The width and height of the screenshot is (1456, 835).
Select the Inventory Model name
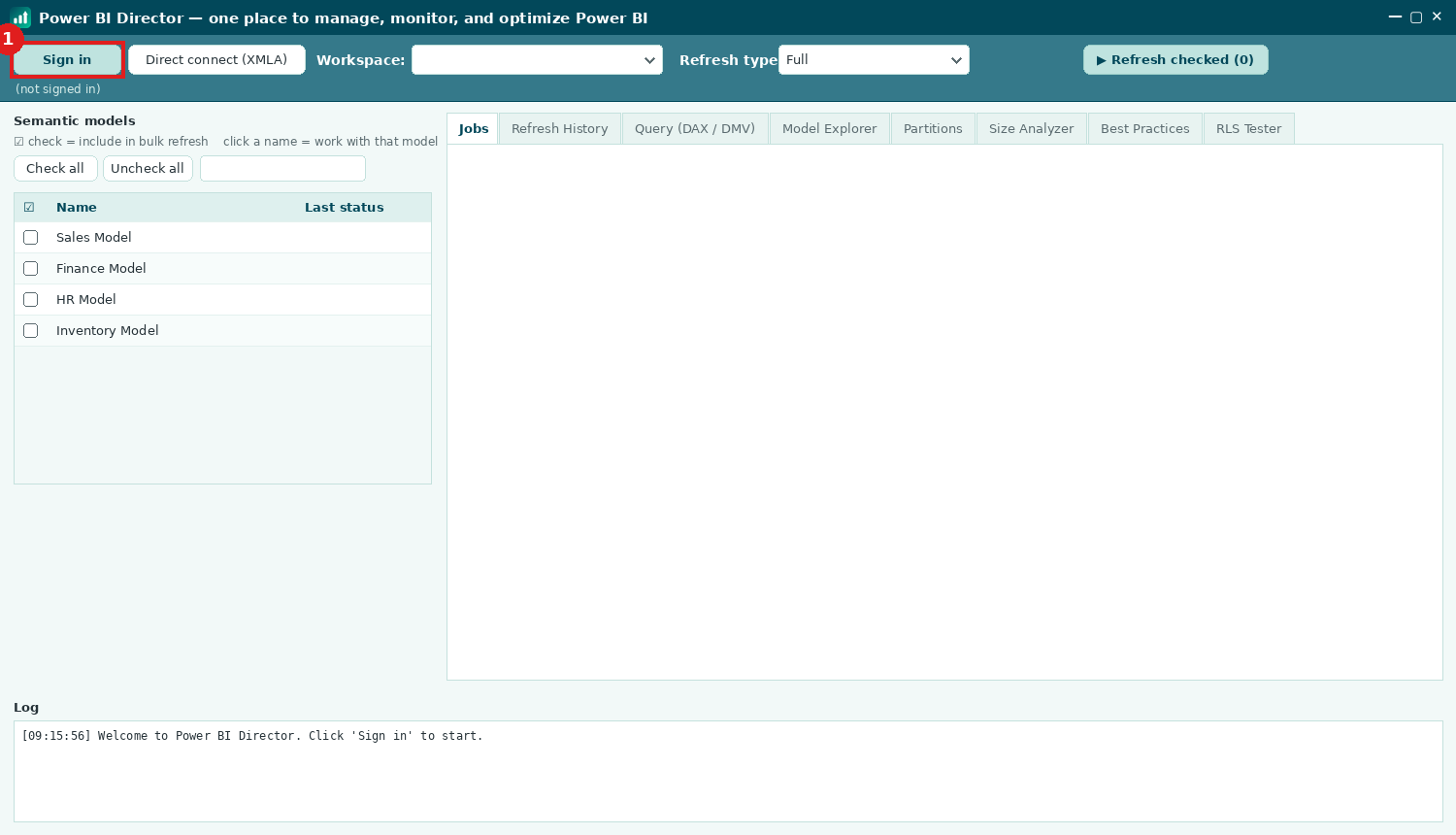(108, 331)
